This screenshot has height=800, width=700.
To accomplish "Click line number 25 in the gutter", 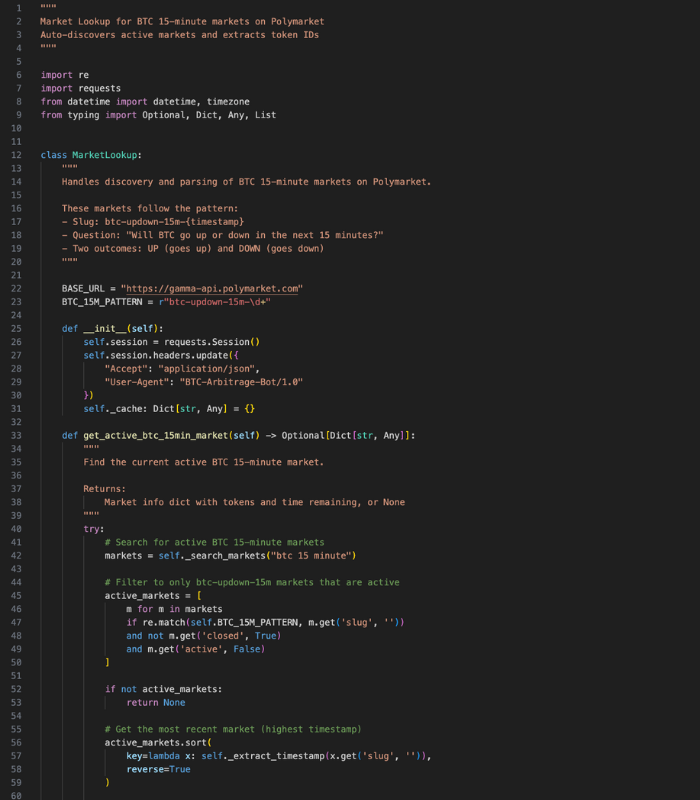I will pos(16,329).
